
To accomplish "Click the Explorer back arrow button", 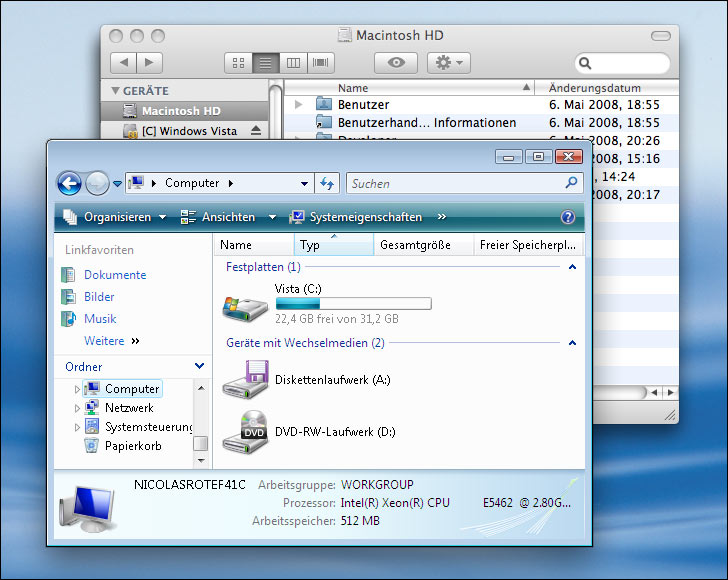I will tap(69, 183).
